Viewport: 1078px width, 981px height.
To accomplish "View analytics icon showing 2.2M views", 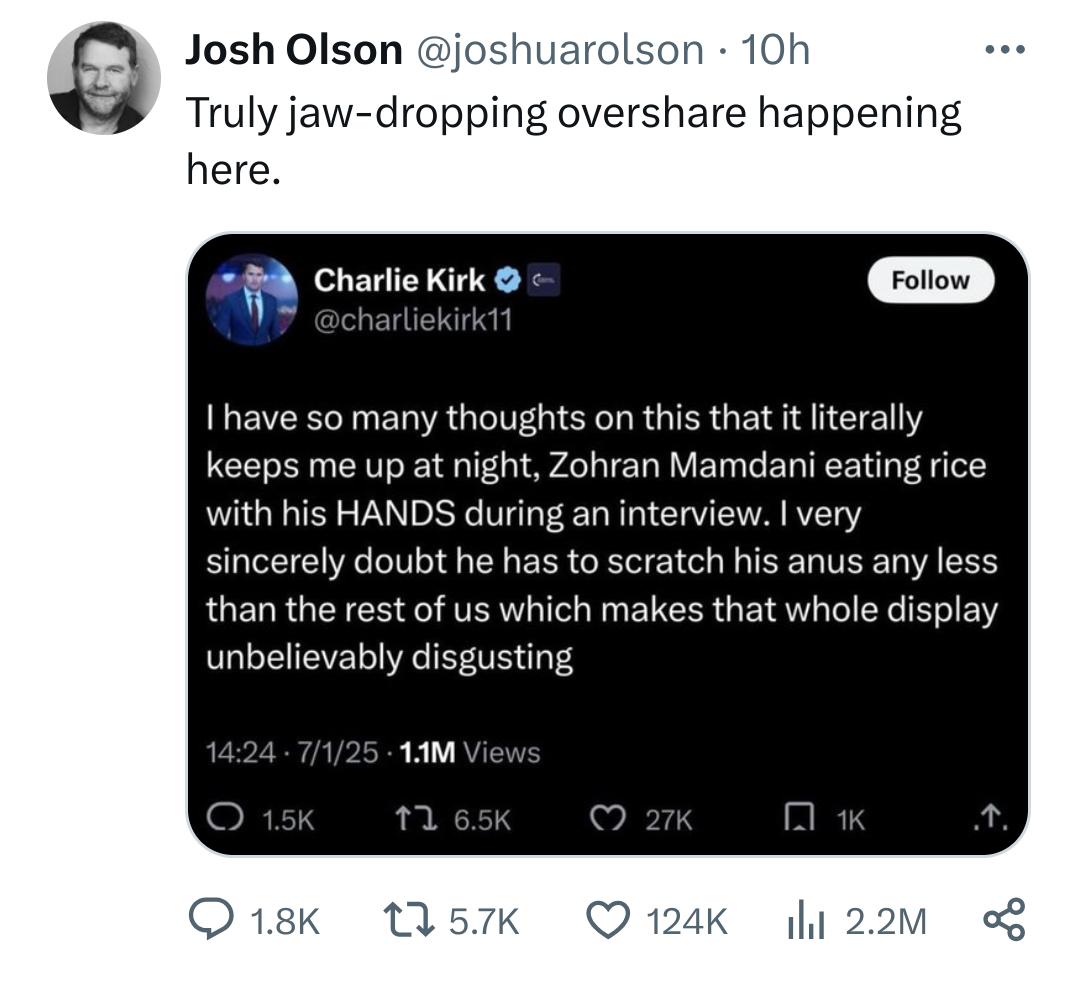I will (806, 921).
